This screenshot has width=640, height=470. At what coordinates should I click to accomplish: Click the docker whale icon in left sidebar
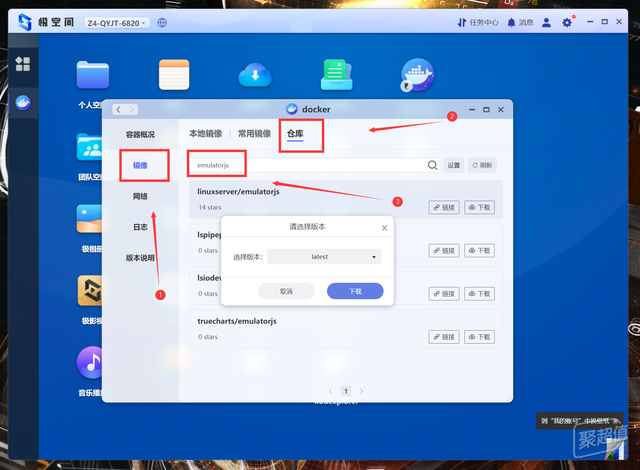(23, 102)
